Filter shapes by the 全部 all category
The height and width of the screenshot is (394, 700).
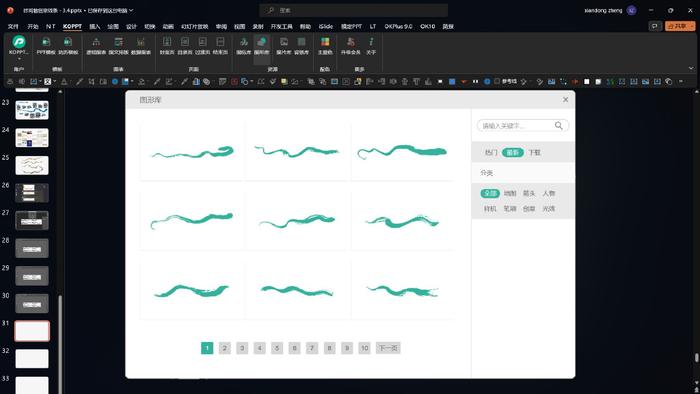click(490, 193)
